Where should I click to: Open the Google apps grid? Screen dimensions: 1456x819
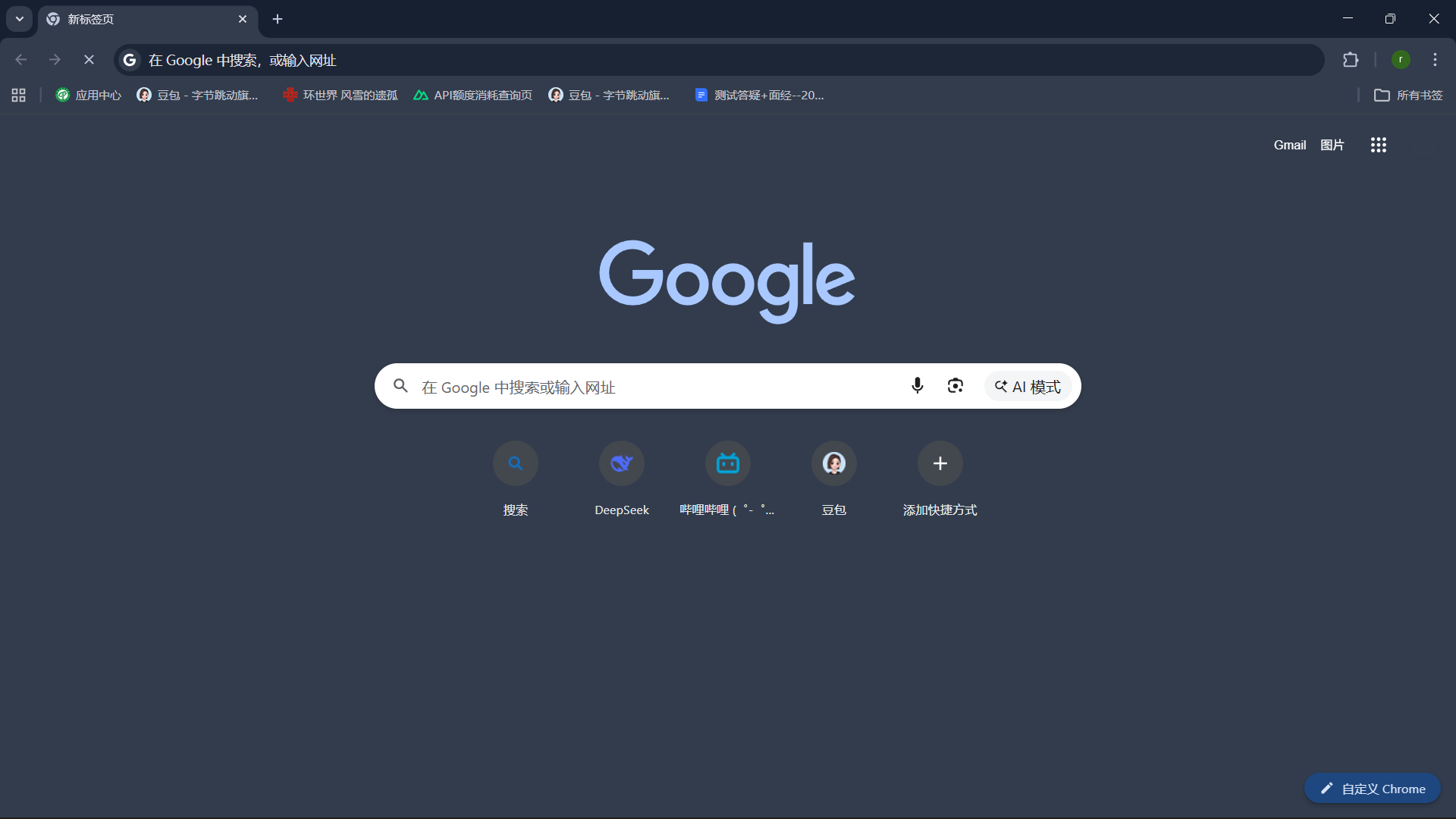point(1378,145)
